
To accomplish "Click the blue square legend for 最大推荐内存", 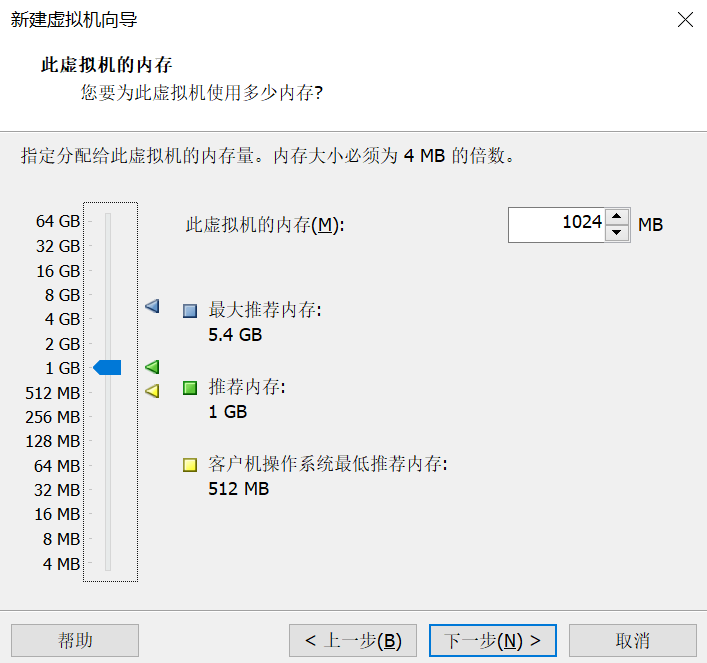I will tap(190, 311).
